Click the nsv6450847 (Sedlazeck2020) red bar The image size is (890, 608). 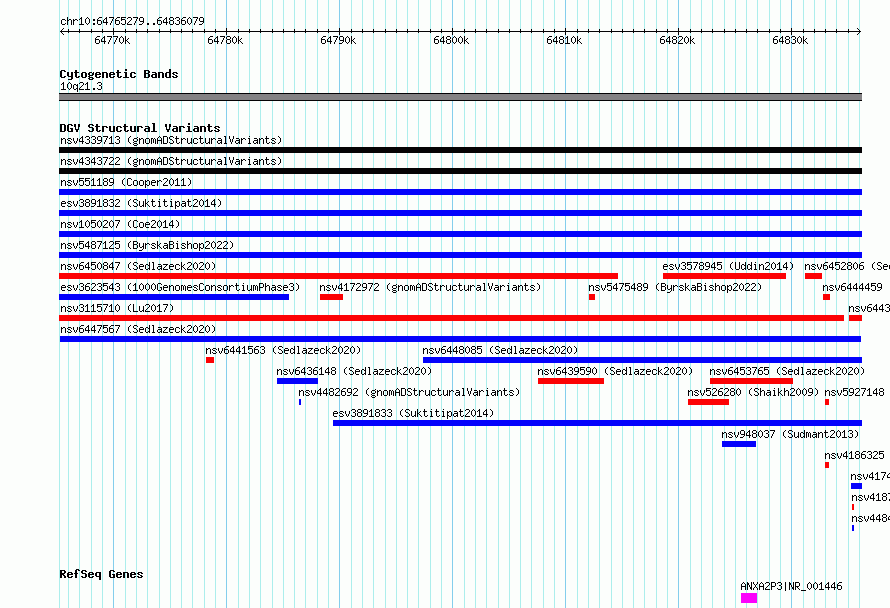pos(338,276)
